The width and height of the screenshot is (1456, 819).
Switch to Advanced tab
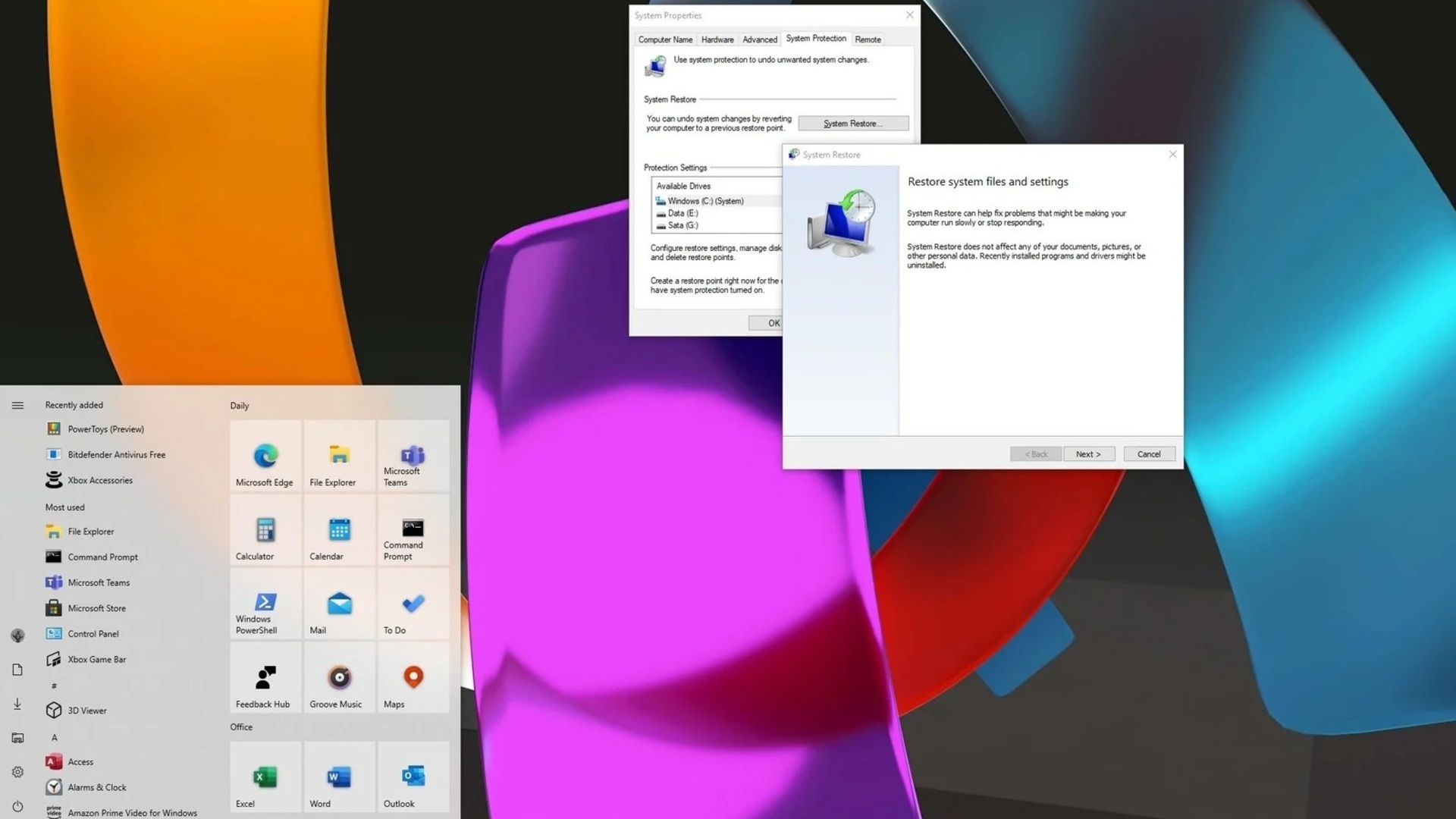pos(760,39)
